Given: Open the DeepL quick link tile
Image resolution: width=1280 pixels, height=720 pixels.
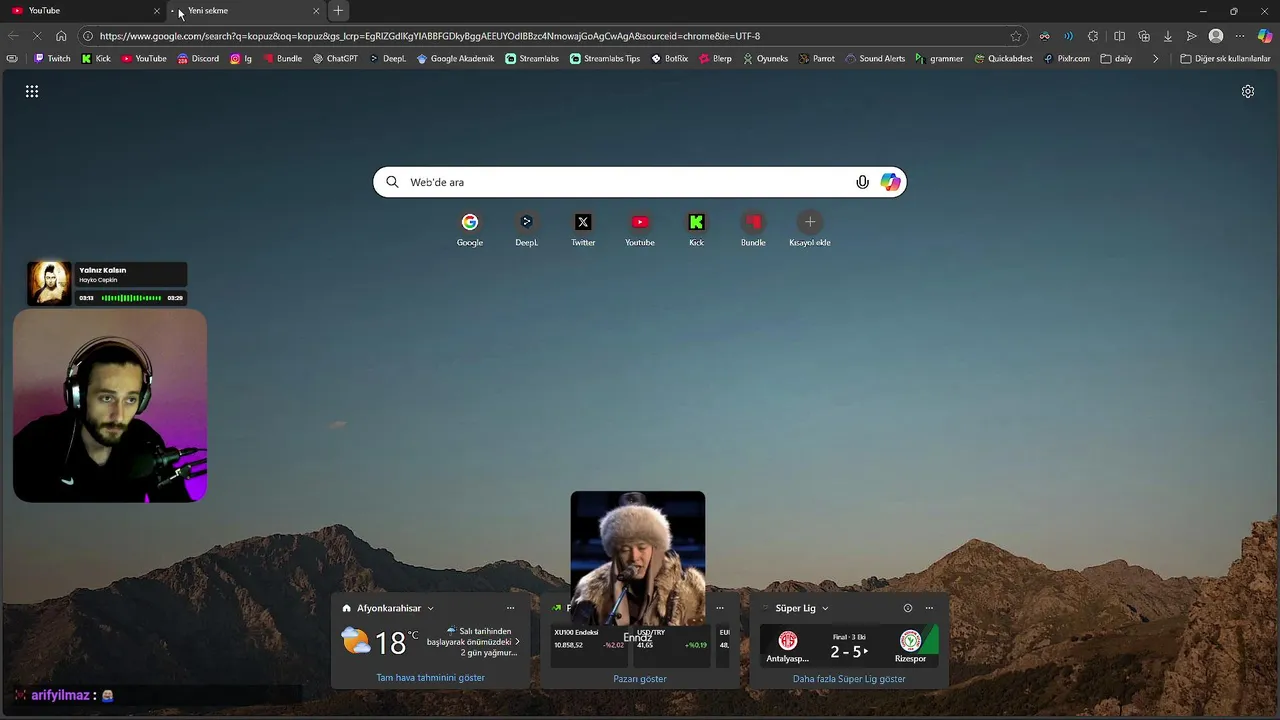Looking at the screenshot, I should 526,229.
